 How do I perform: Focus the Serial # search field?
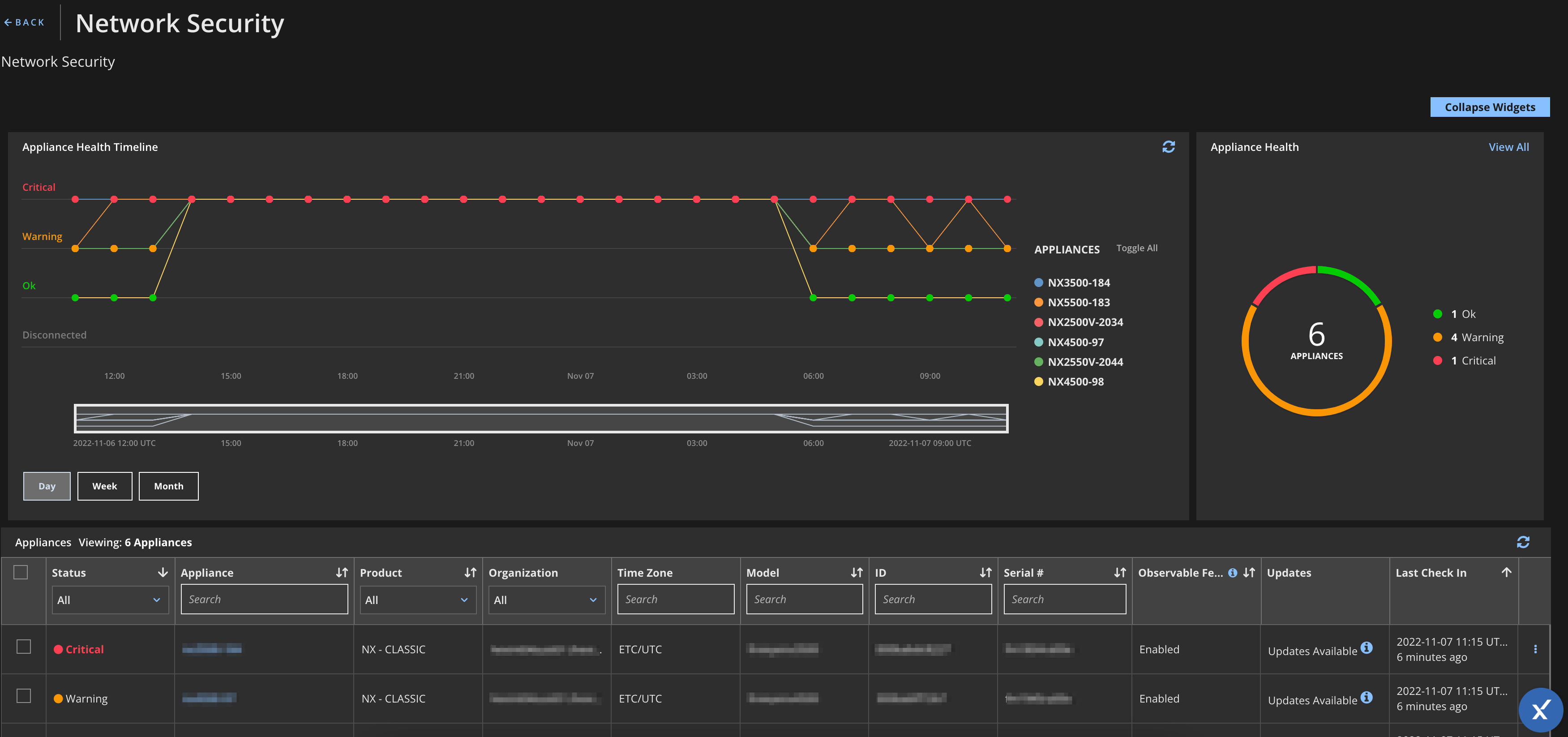[x=1065, y=599]
